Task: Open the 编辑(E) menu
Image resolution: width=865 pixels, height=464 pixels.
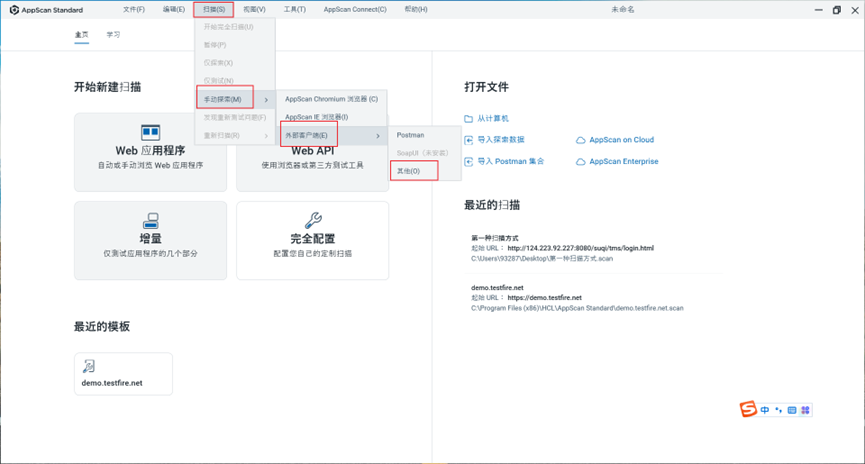Action: point(174,9)
